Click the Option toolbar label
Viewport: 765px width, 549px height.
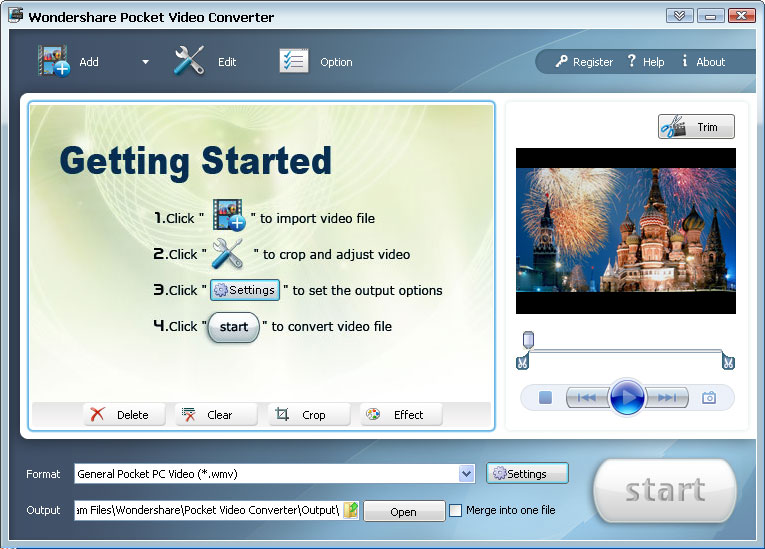336,62
